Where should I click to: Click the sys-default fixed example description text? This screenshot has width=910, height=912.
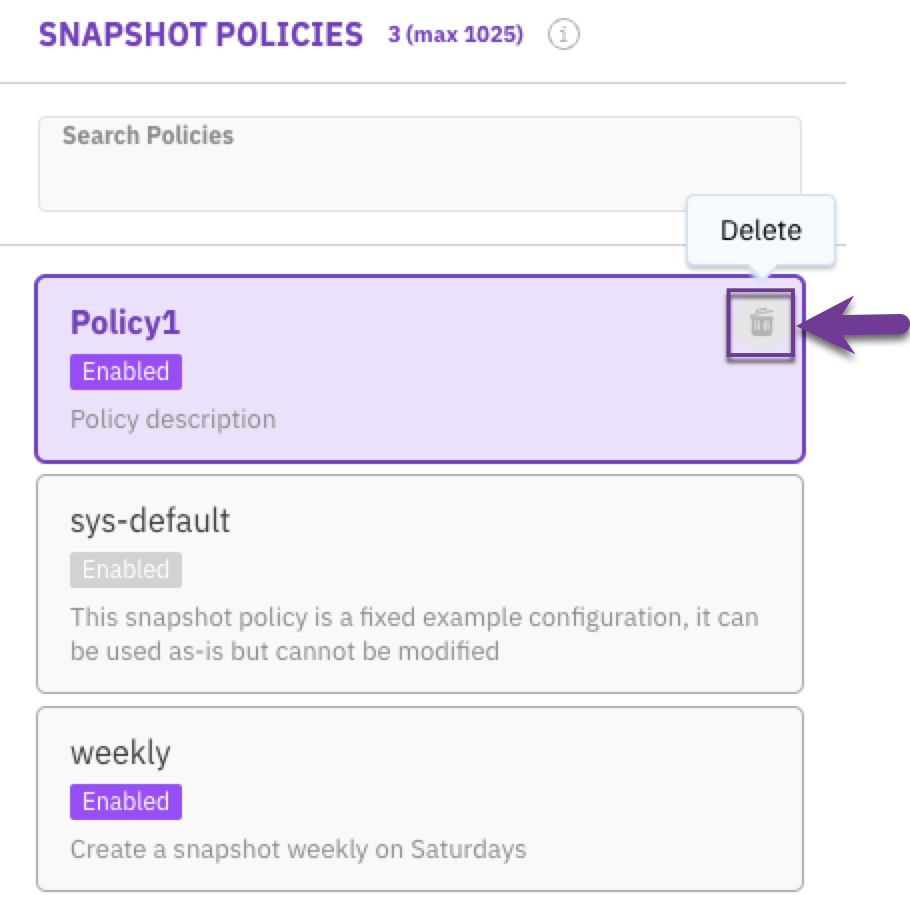pos(414,634)
